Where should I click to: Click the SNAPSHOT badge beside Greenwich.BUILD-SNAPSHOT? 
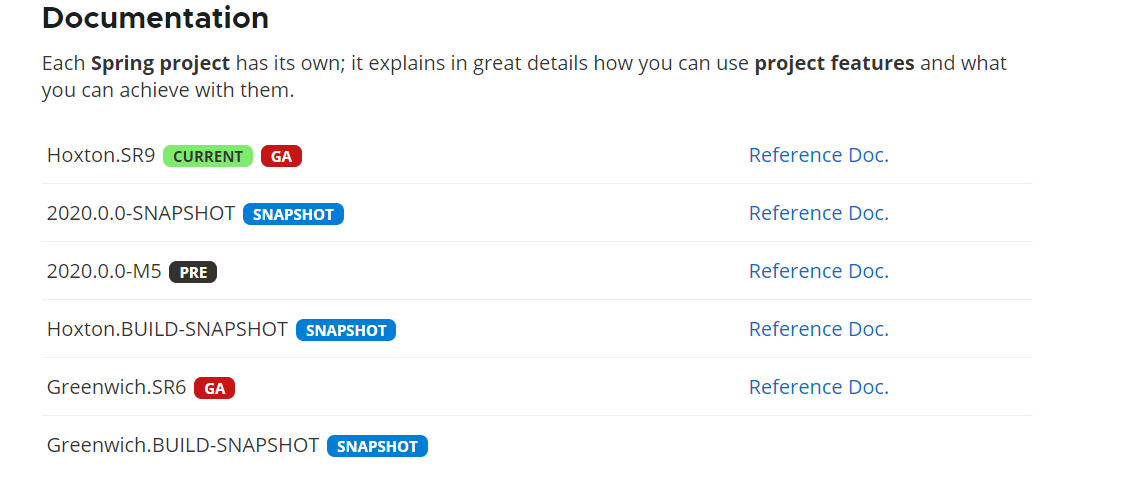(377, 447)
